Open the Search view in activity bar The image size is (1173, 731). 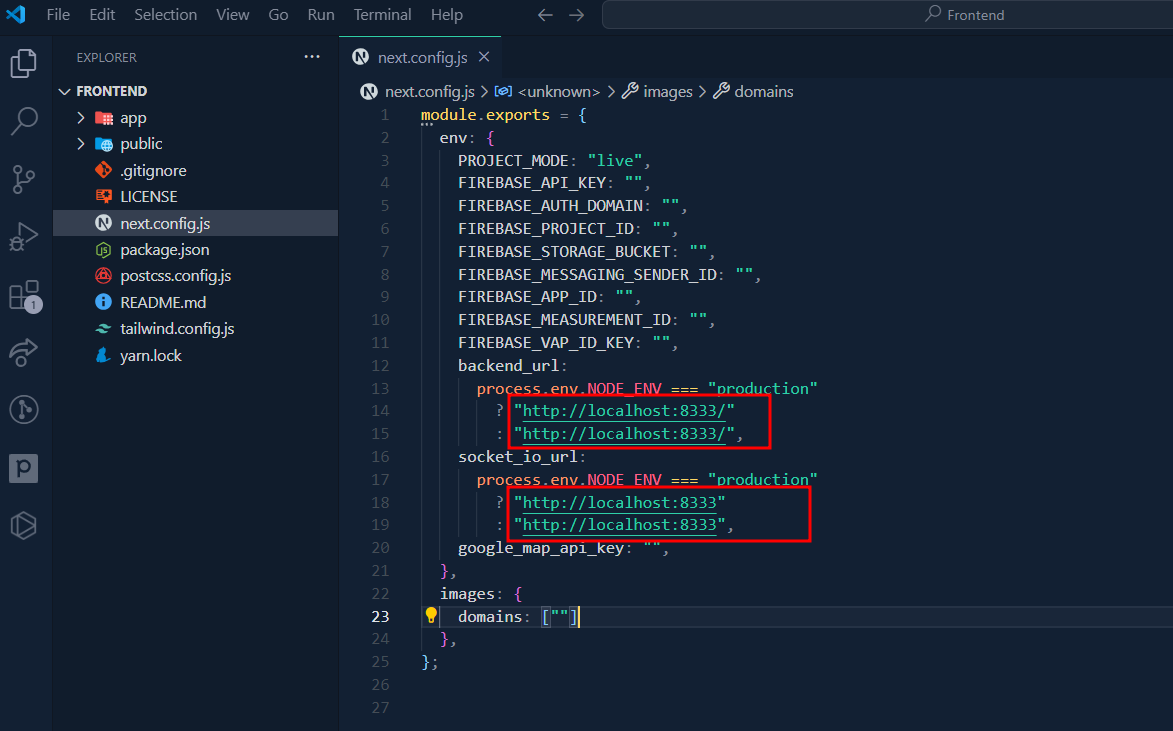point(24,120)
